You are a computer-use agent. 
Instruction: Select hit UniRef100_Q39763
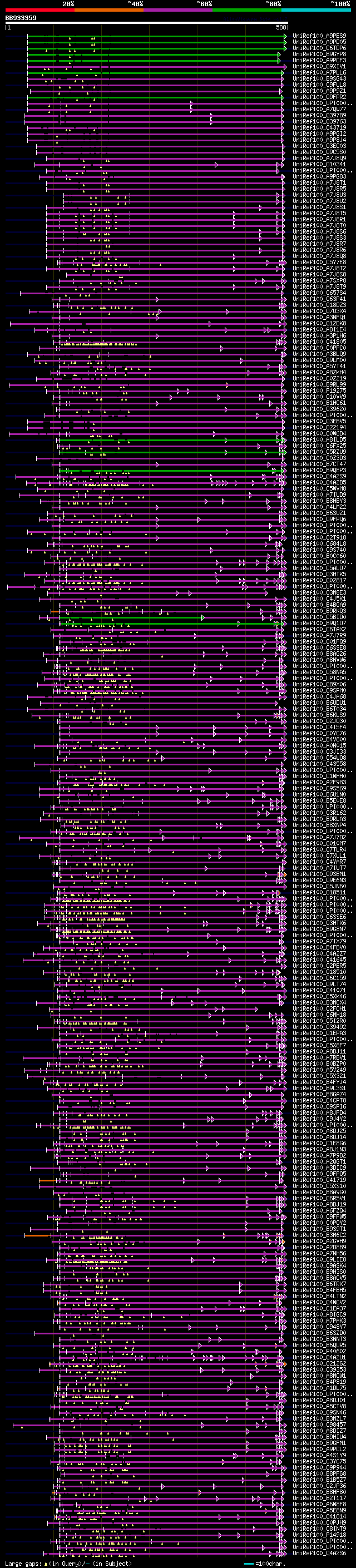pyautogui.click(x=319, y=121)
